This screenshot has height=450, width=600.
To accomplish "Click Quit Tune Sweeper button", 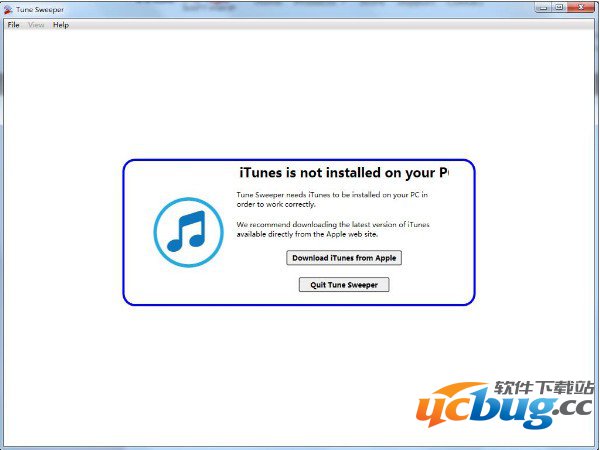I will (x=344, y=285).
